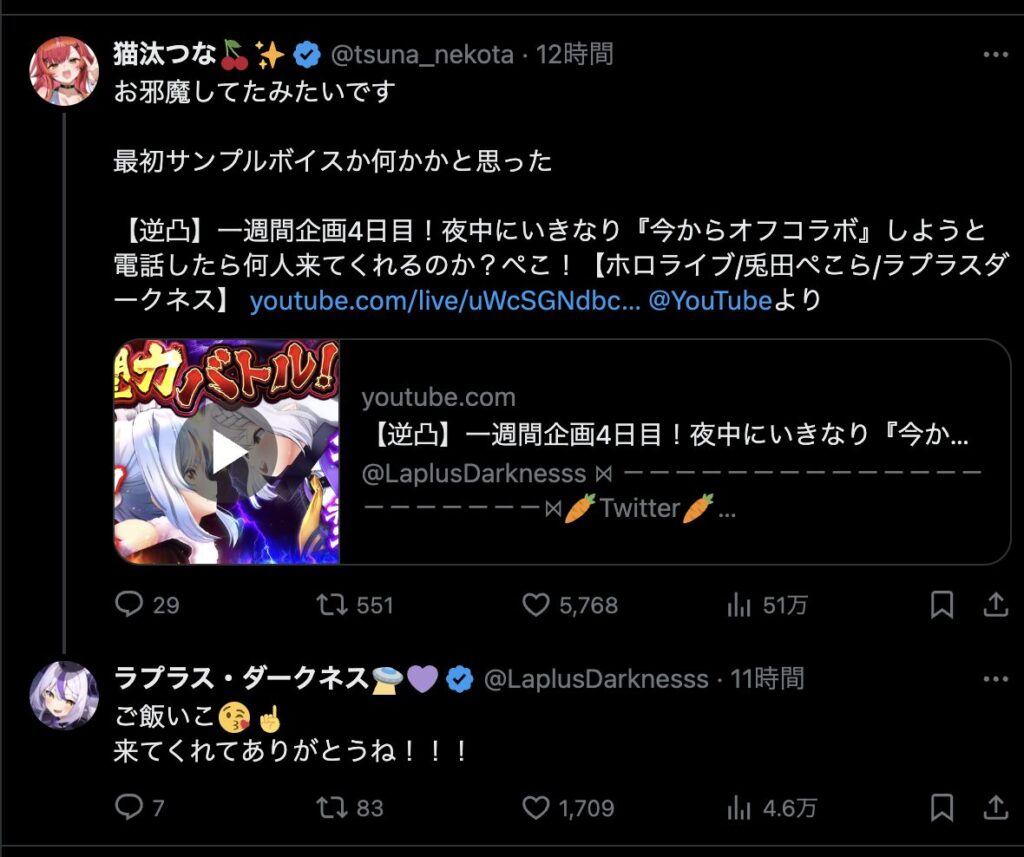The image size is (1024, 857).
Task: View analytics showing 4.6万 views
Action: coord(739,809)
